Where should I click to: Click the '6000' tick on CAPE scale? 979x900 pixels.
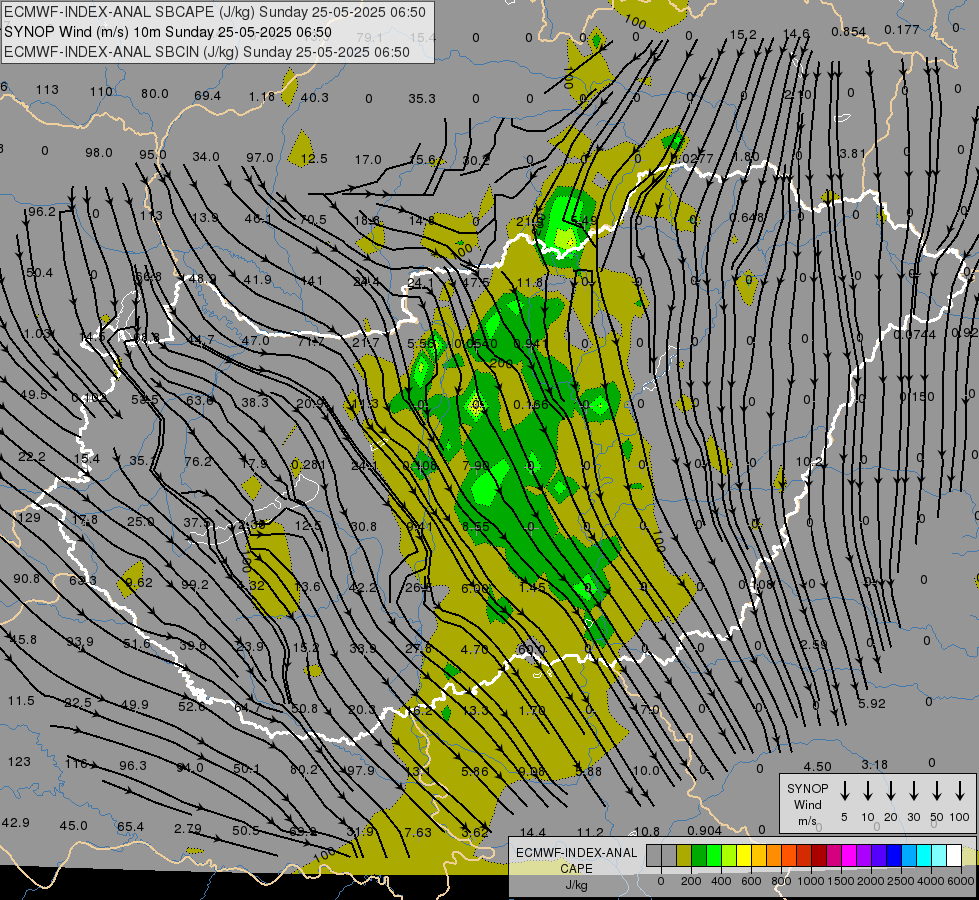[x=960, y=881]
